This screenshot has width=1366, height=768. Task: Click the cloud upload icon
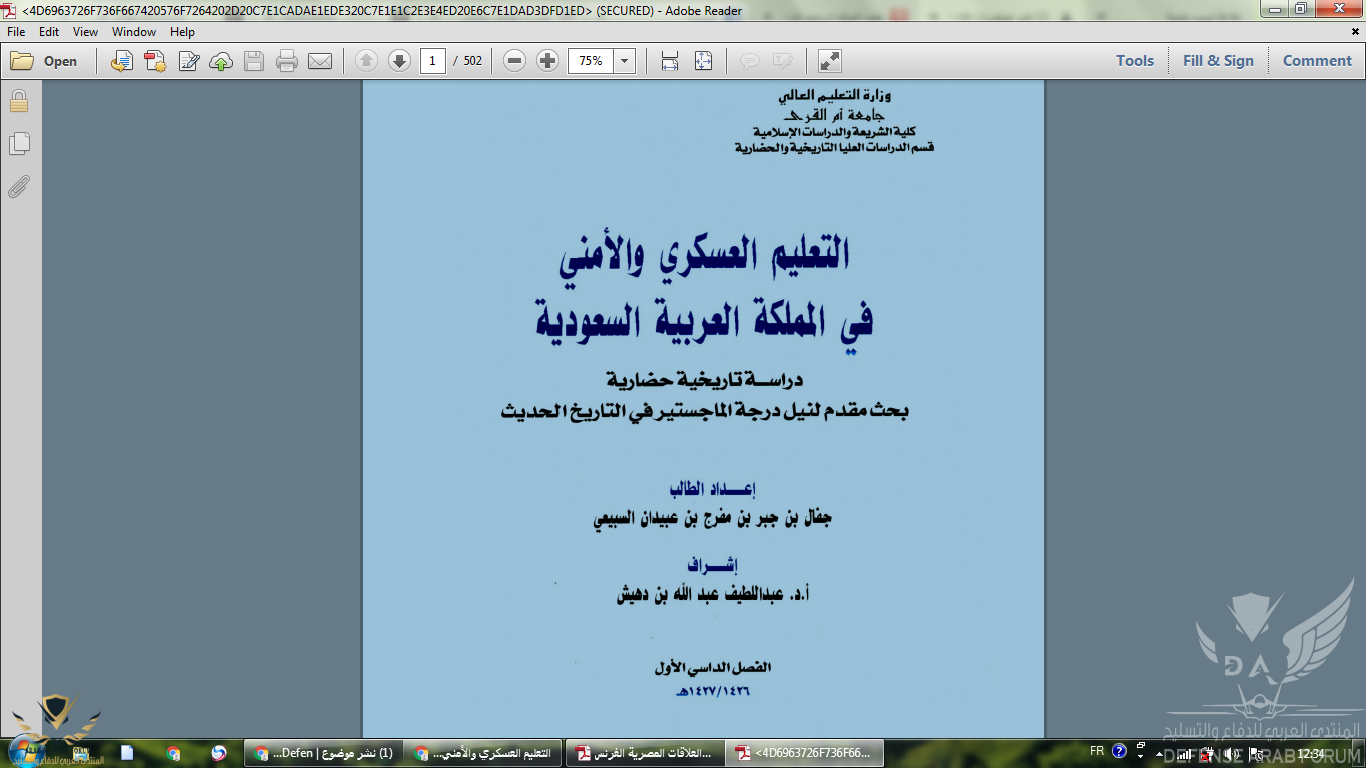(x=221, y=61)
